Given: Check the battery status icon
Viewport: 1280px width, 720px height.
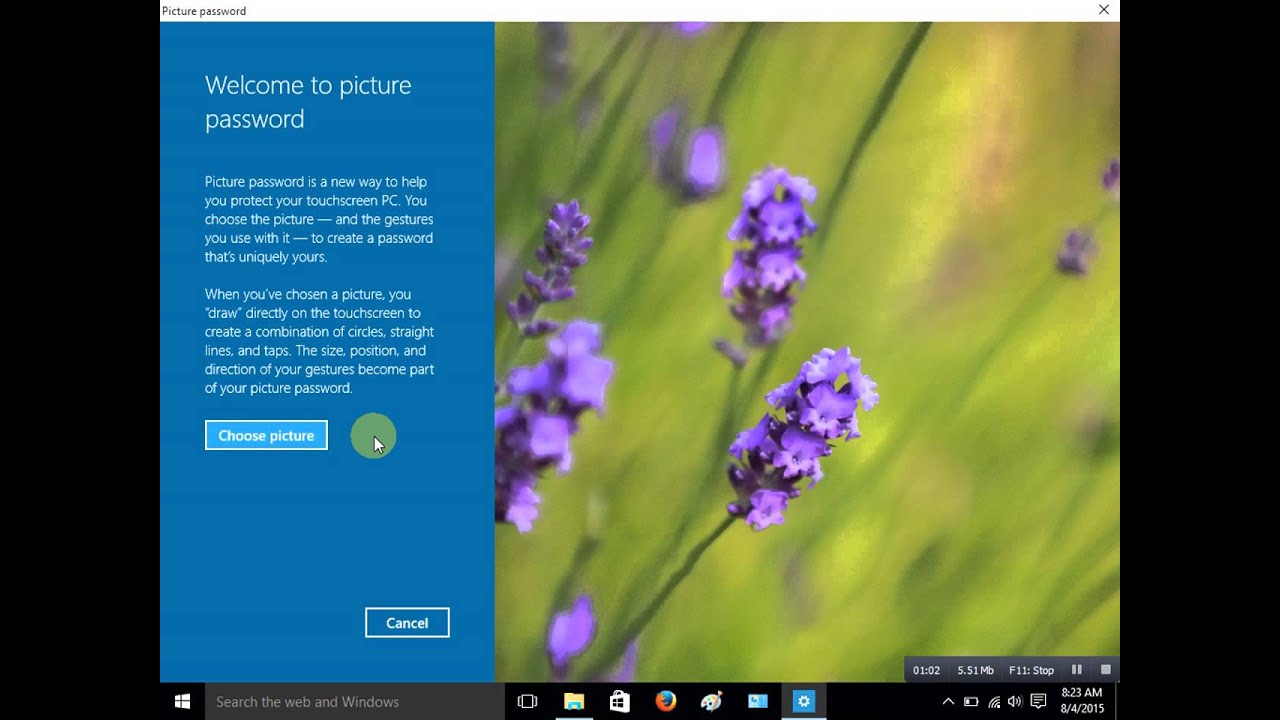Looking at the screenshot, I should (x=971, y=701).
